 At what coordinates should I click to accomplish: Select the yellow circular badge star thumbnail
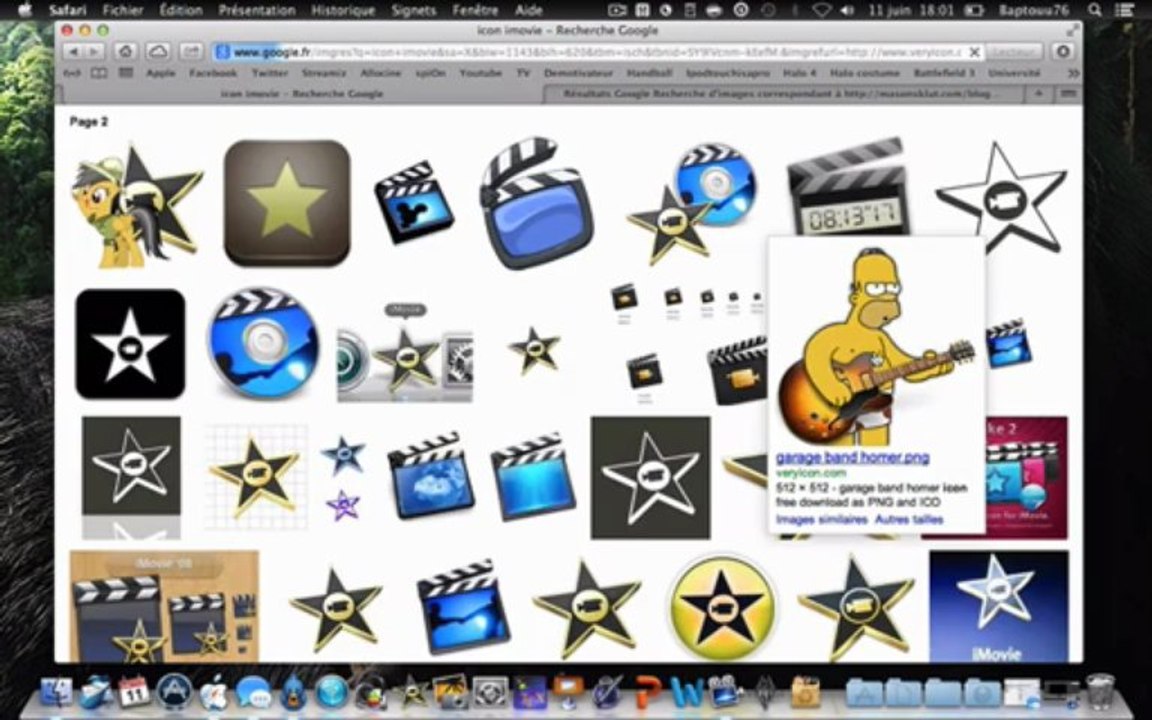coord(721,608)
